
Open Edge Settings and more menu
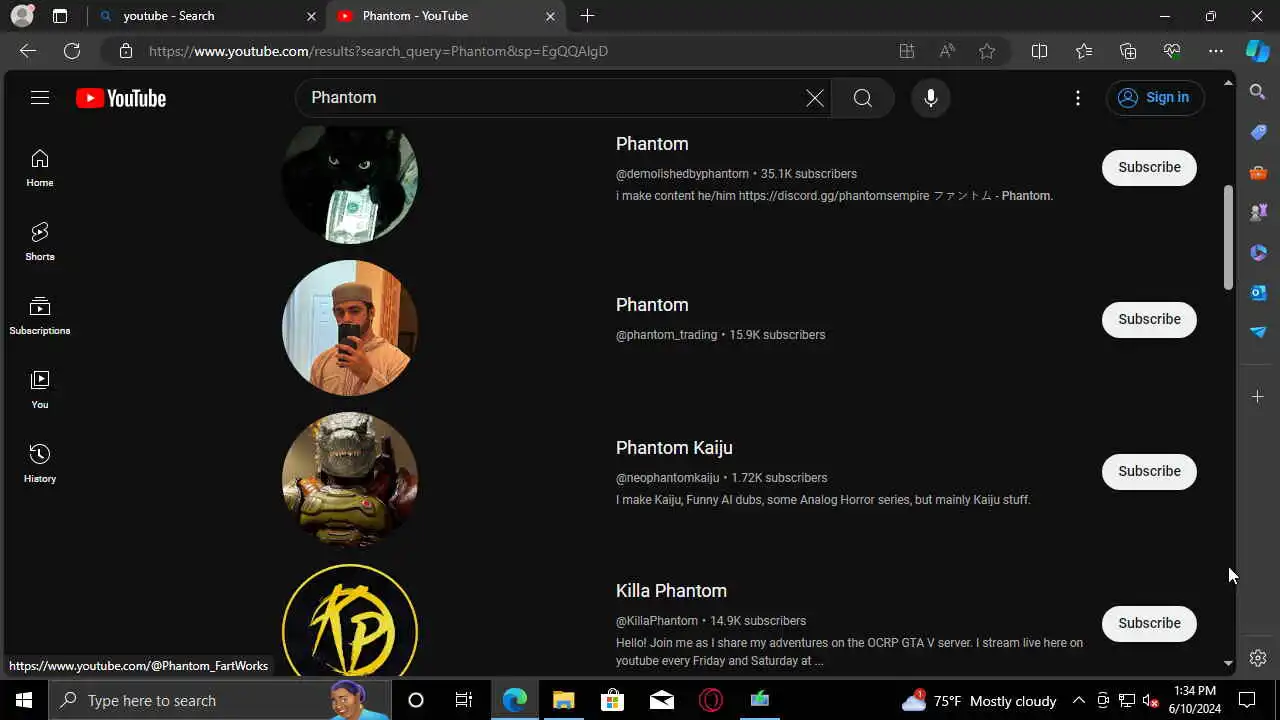pos(1216,51)
